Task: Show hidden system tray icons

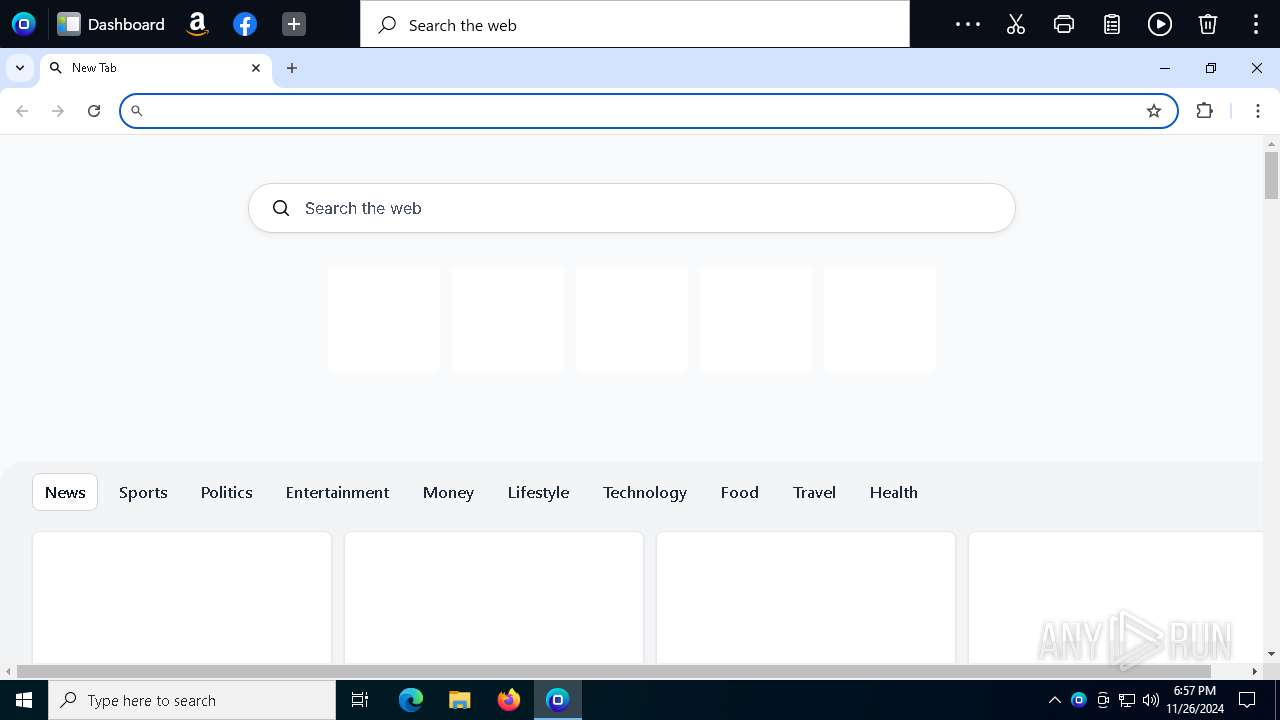Action: (x=1054, y=700)
